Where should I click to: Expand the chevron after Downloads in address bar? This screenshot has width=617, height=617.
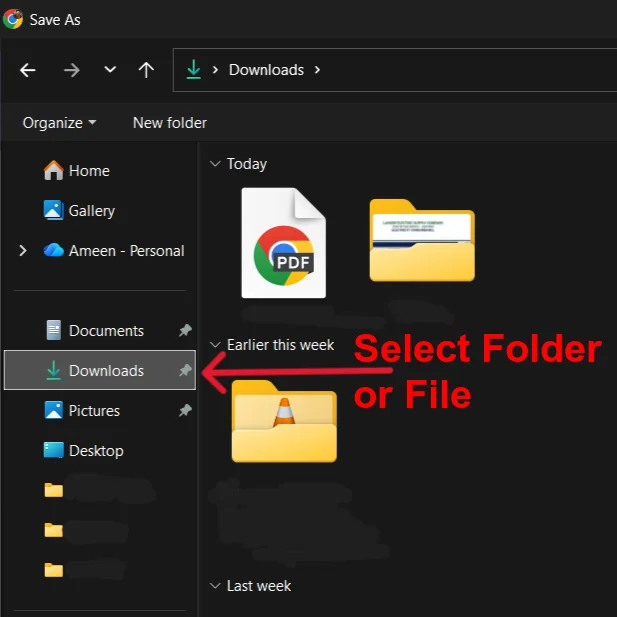coord(317,70)
